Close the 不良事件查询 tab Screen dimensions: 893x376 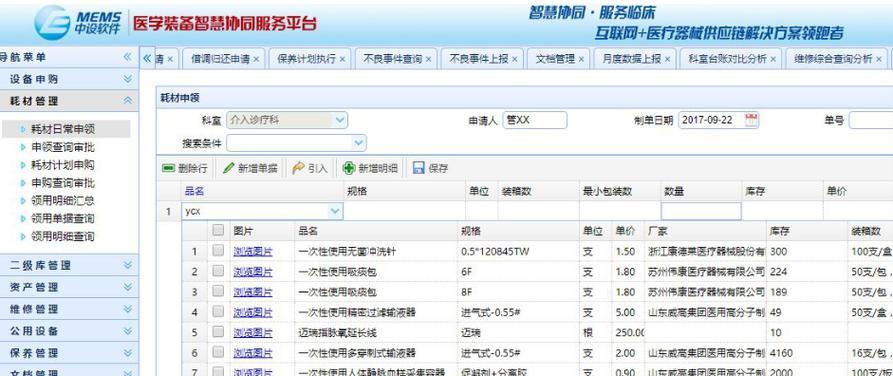click(428, 59)
